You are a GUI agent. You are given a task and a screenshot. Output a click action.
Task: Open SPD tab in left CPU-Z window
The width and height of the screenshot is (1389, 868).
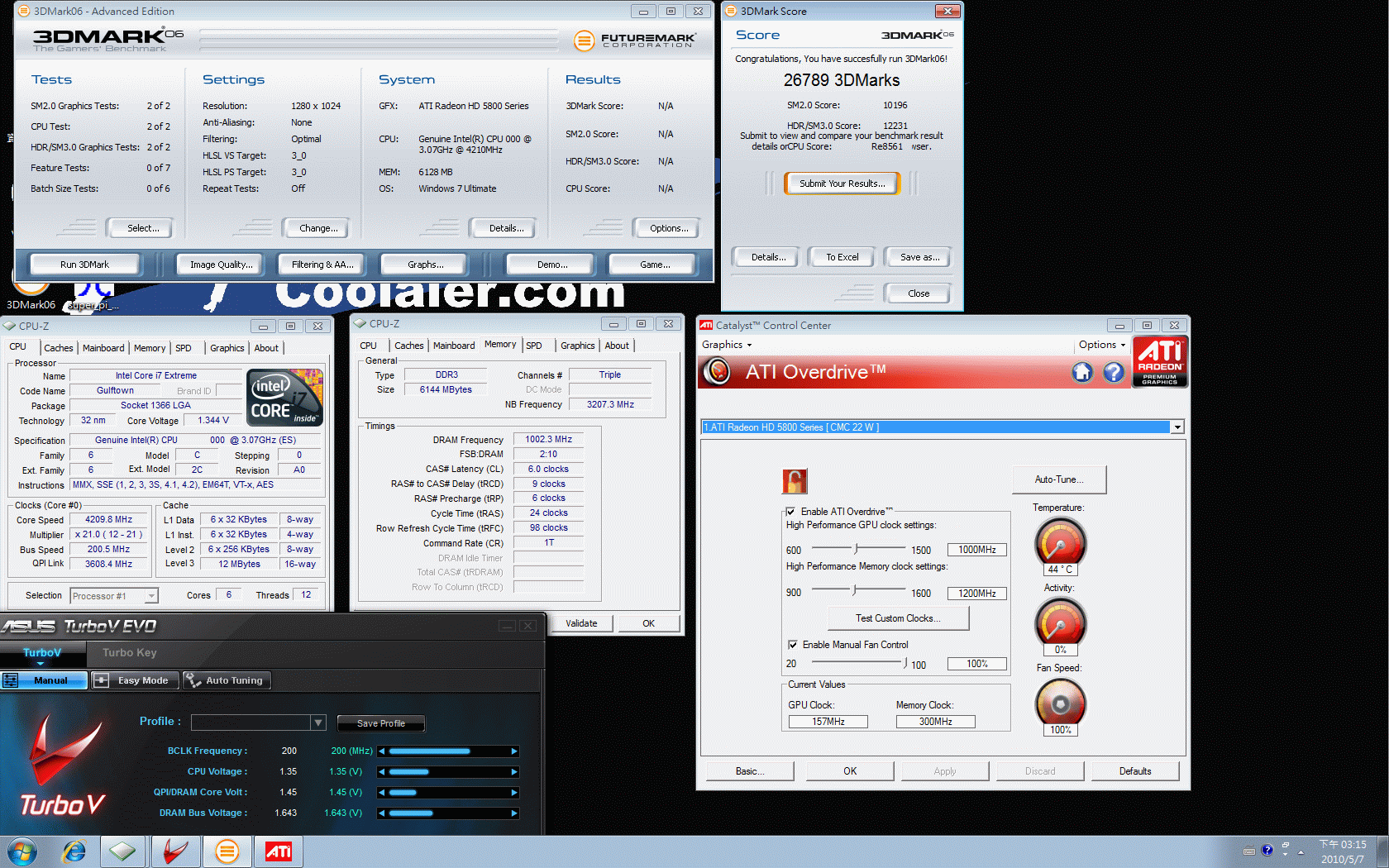coord(184,348)
